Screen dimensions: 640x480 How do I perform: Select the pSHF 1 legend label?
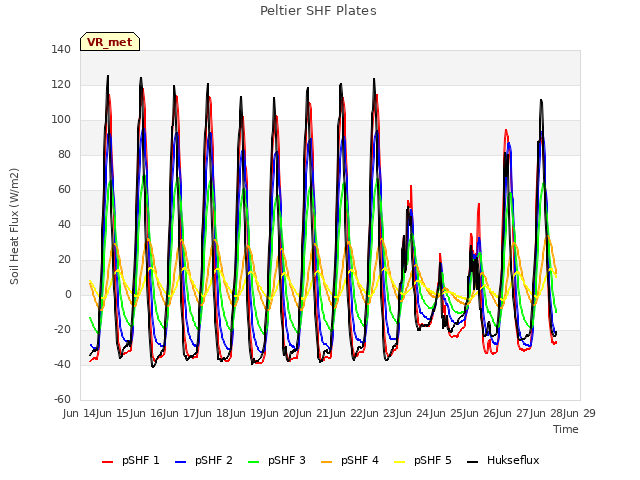[x=141, y=460]
